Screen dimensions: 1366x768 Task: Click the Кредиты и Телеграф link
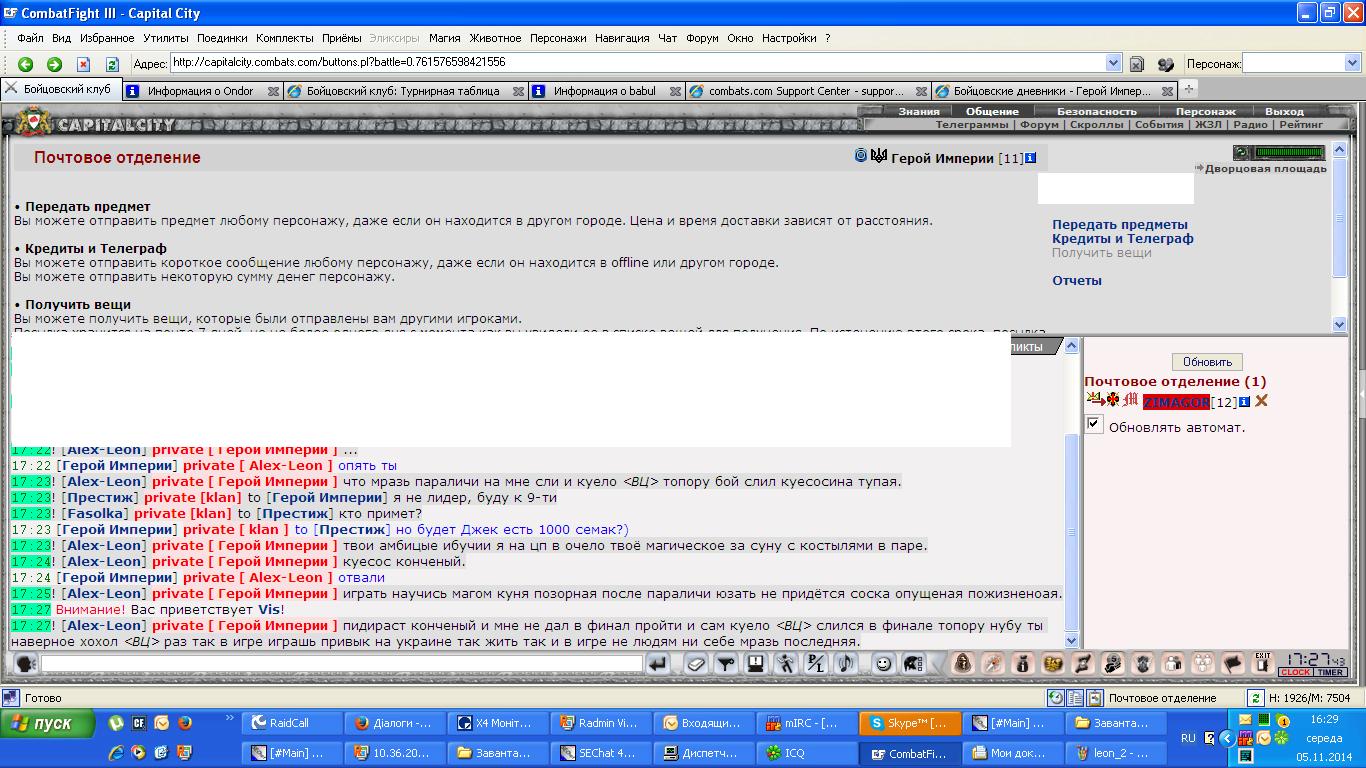[1123, 239]
